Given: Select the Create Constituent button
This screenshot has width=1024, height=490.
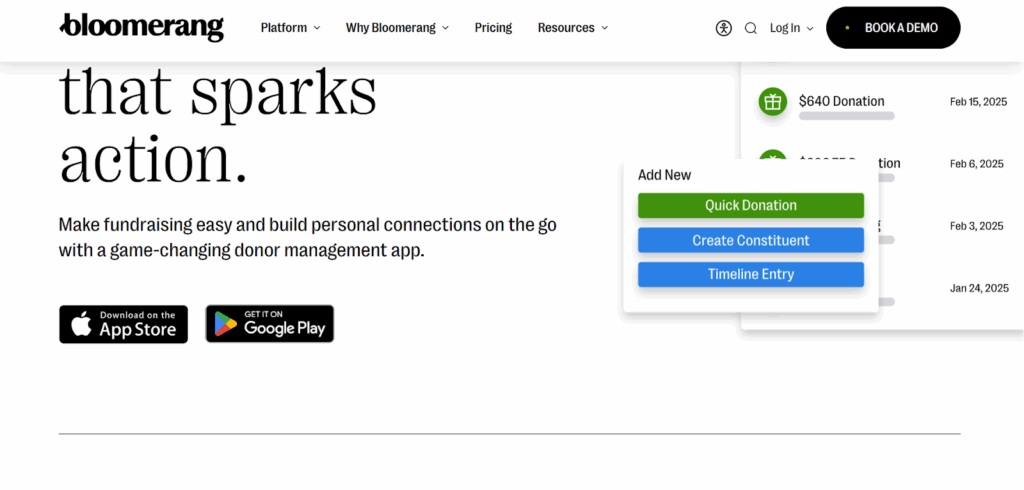Looking at the screenshot, I should [x=751, y=240].
